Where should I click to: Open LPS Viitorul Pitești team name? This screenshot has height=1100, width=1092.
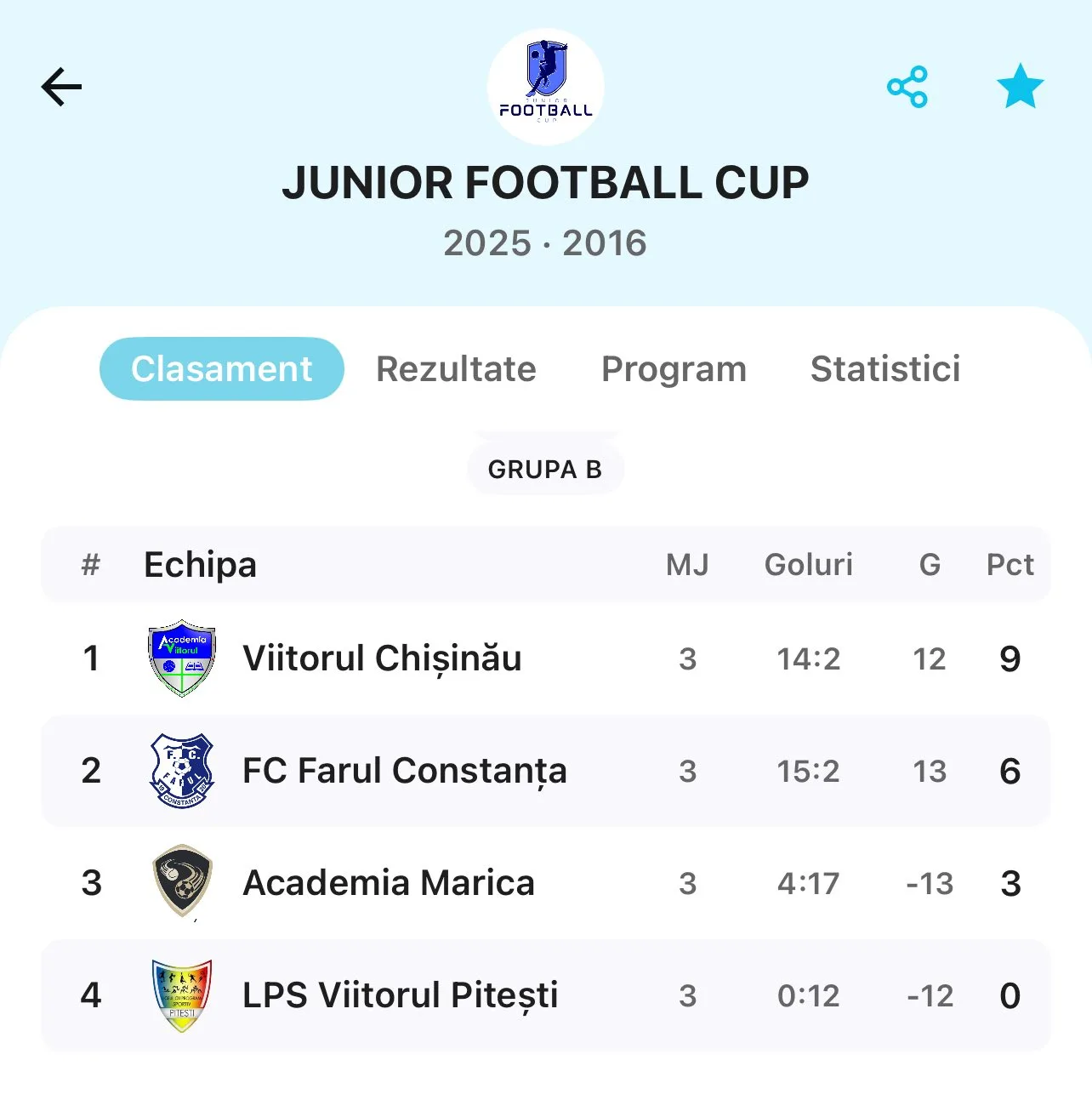click(401, 995)
